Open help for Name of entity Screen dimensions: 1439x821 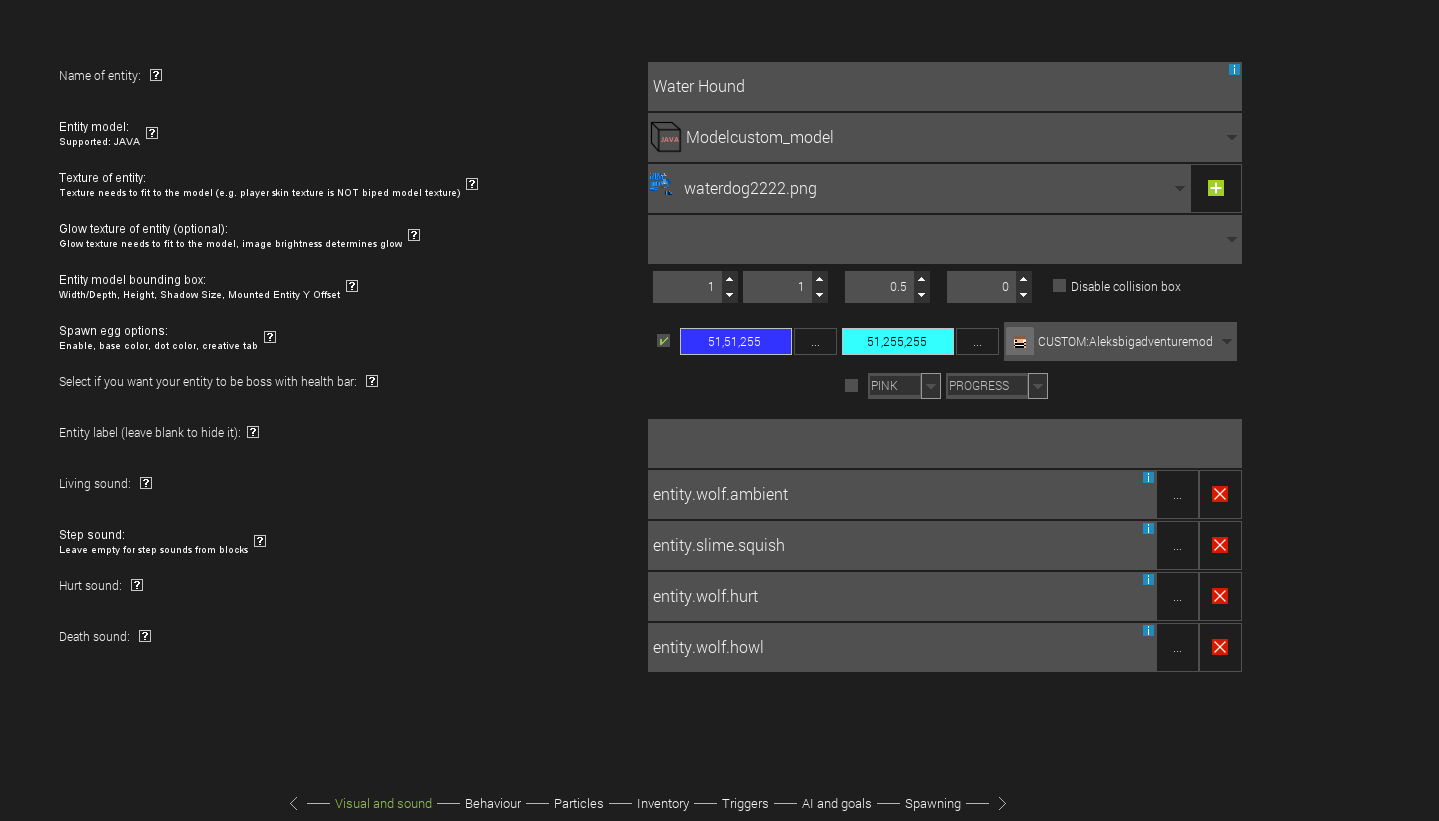pyautogui.click(x=155, y=74)
